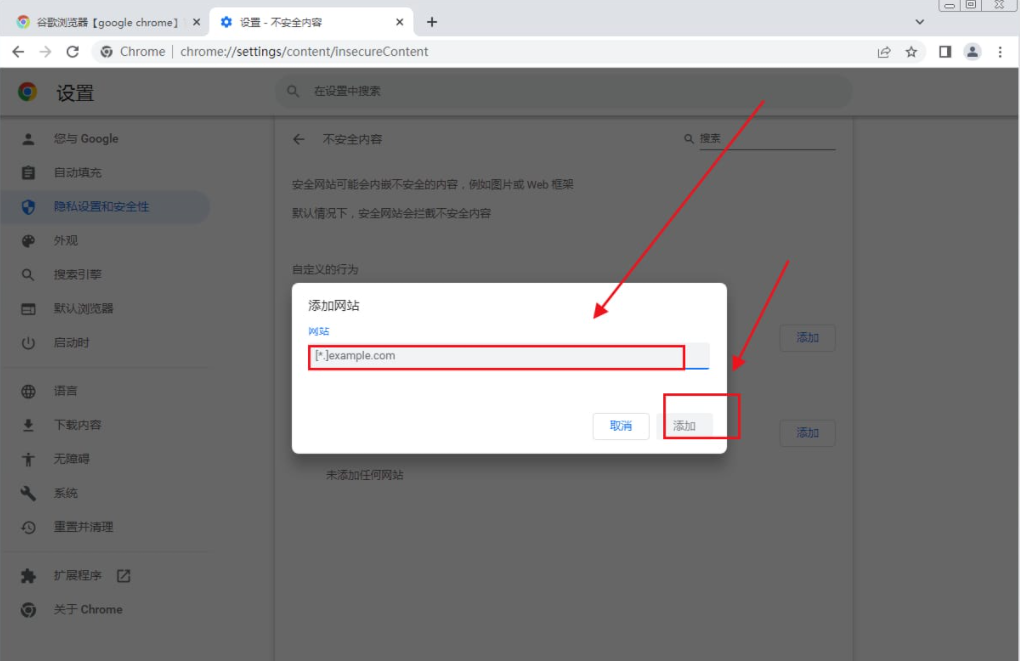
Task: Click lower 添加 button behind the dialog
Action: click(x=807, y=433)
